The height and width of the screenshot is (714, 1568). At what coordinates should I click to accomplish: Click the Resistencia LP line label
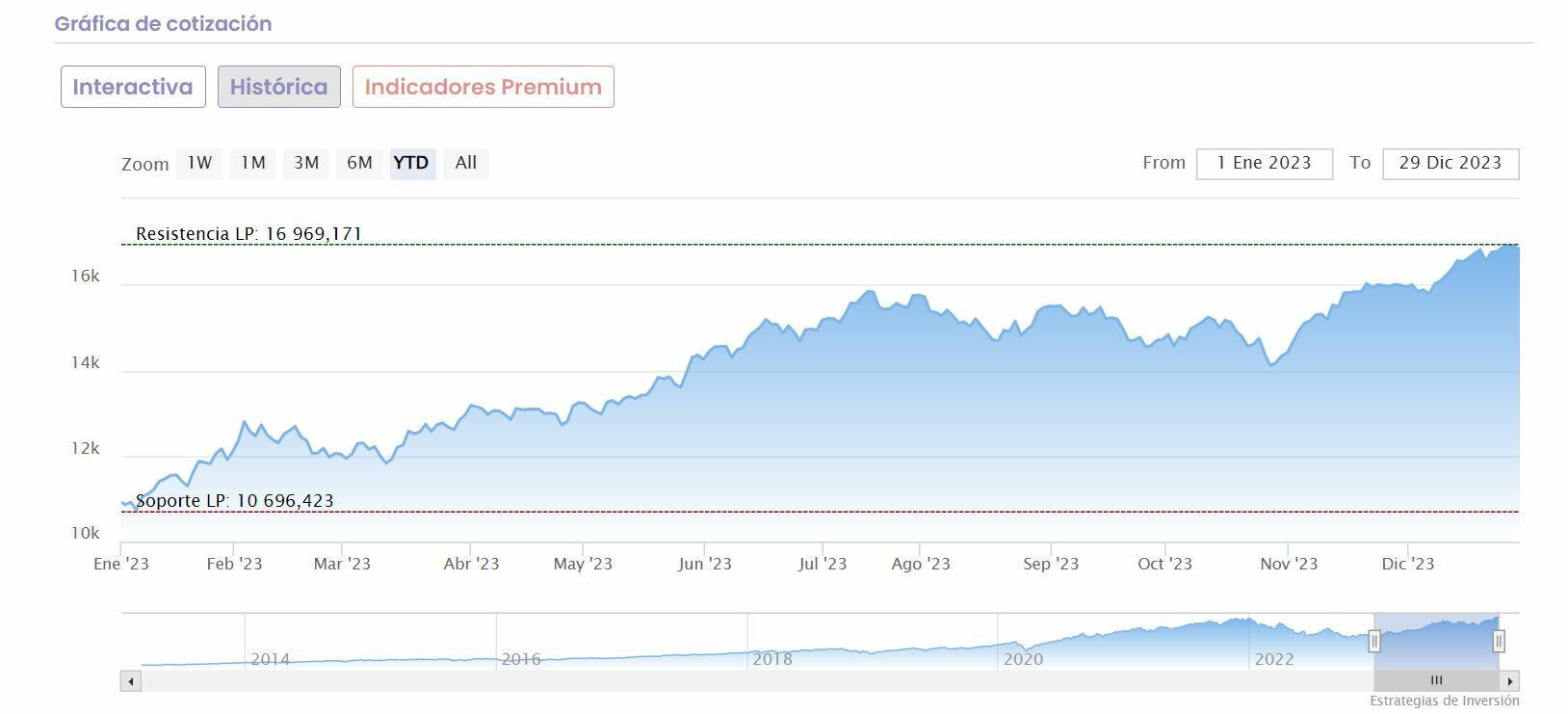tap(248, 234)
